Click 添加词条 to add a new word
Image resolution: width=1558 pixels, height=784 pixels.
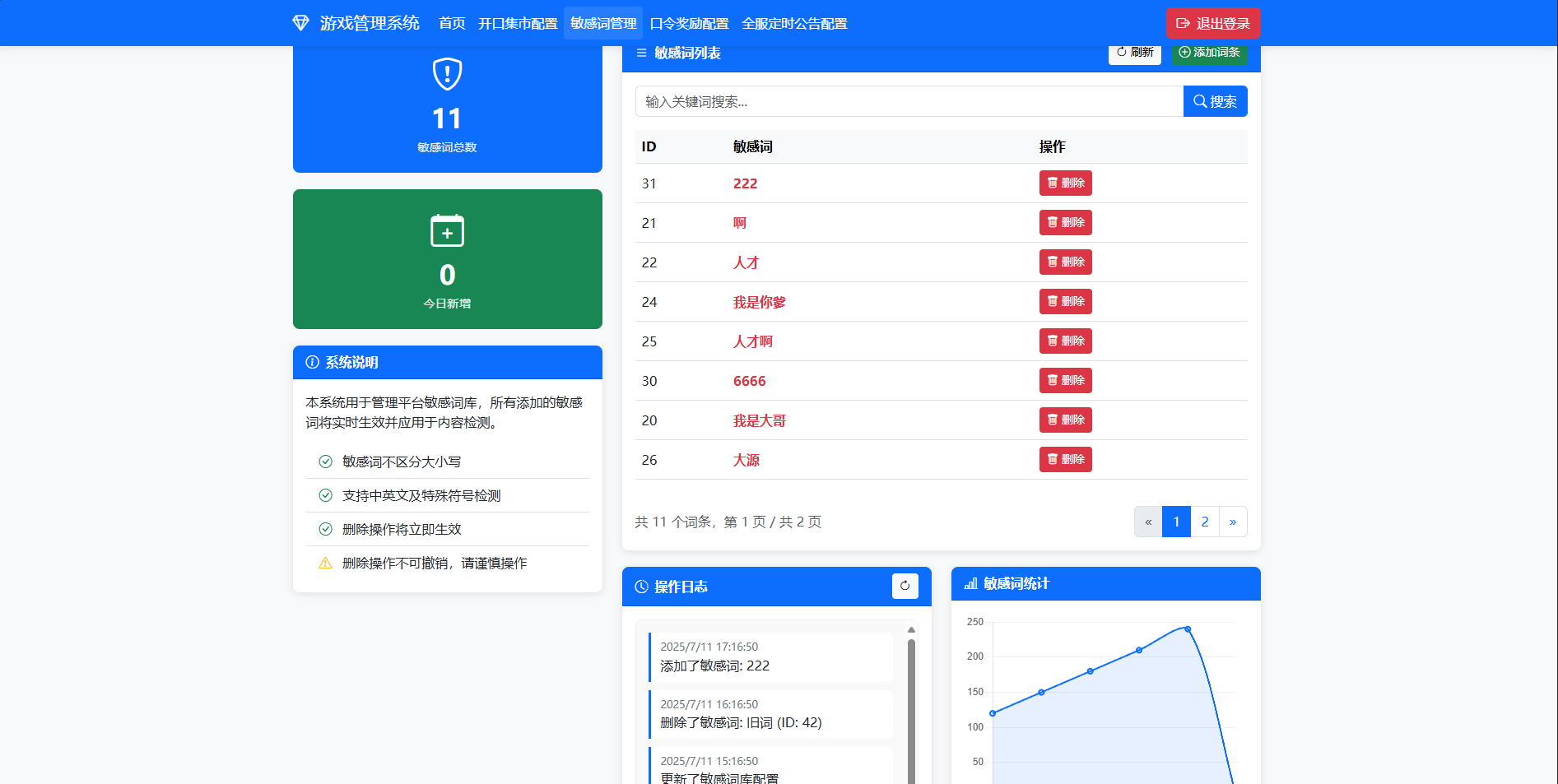tap(1209, 53)
